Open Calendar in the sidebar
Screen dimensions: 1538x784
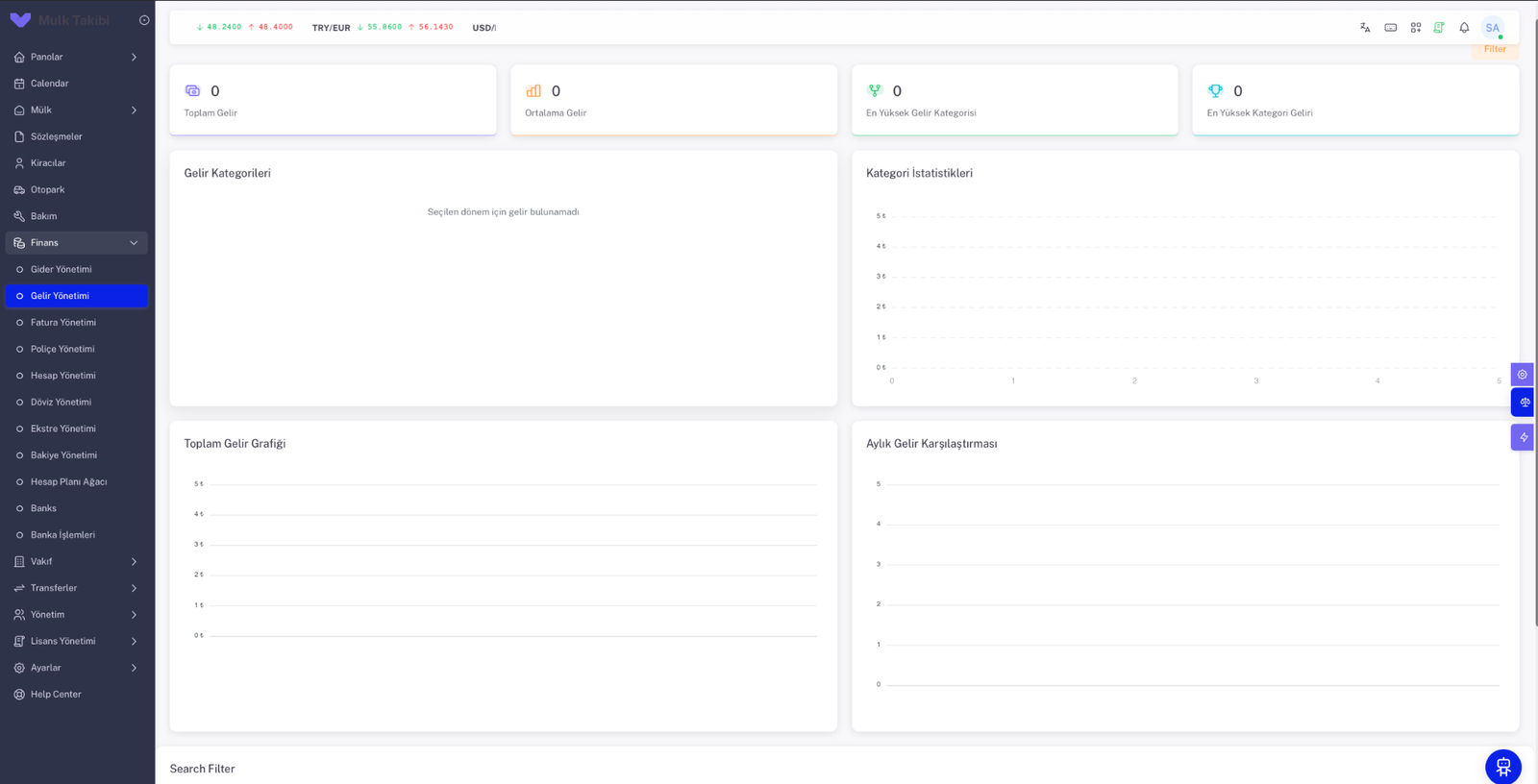point(77,84)
